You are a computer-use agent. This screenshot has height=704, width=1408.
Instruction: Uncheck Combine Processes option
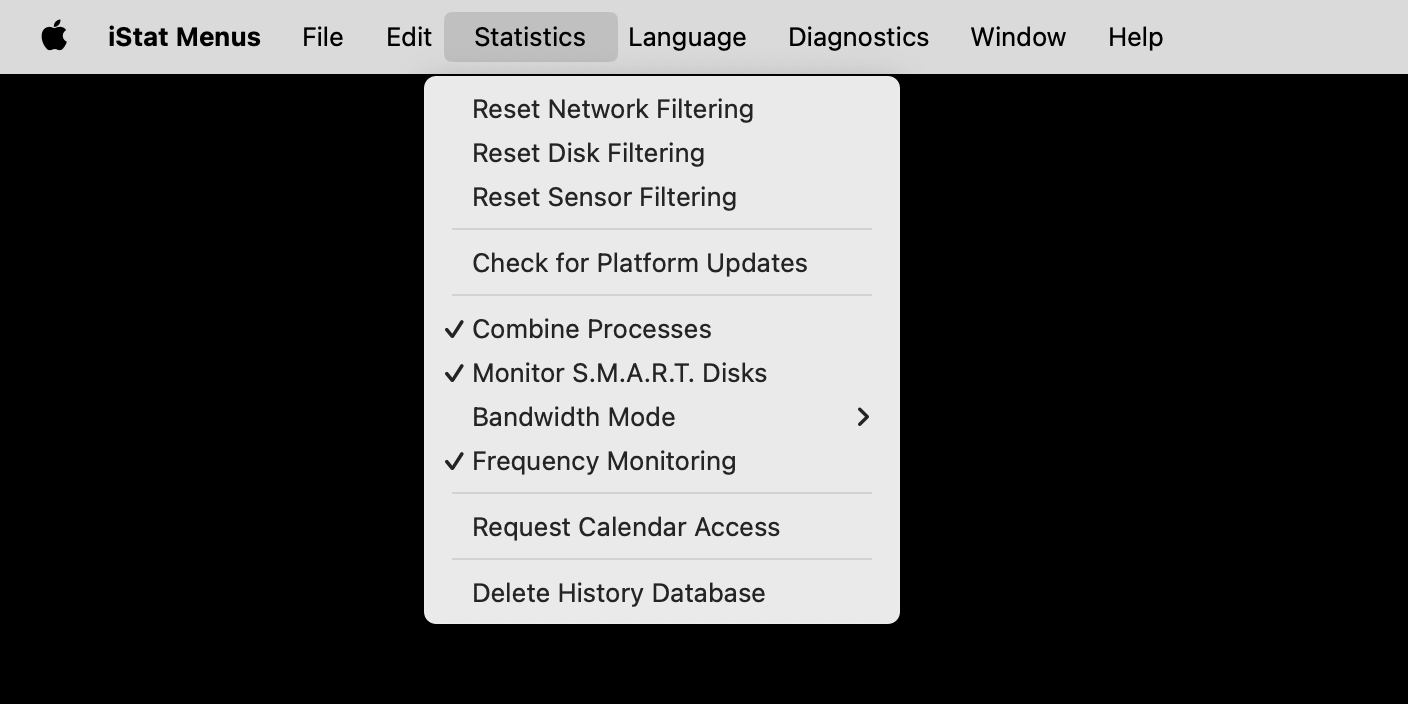[x=662, y=329]
